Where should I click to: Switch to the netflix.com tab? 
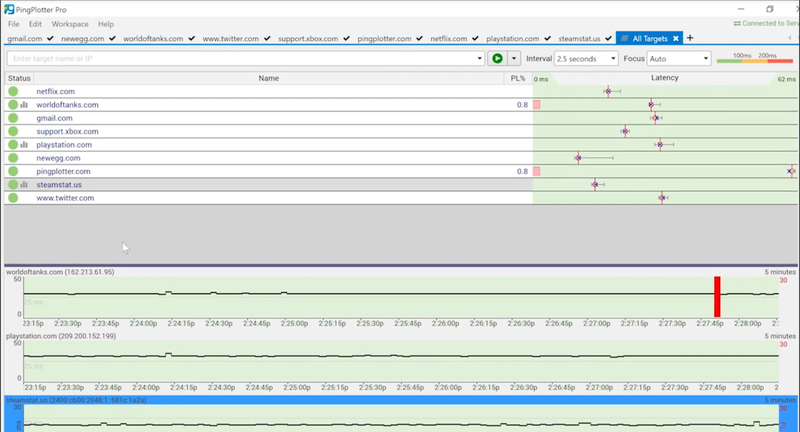(x=454, y=39)
